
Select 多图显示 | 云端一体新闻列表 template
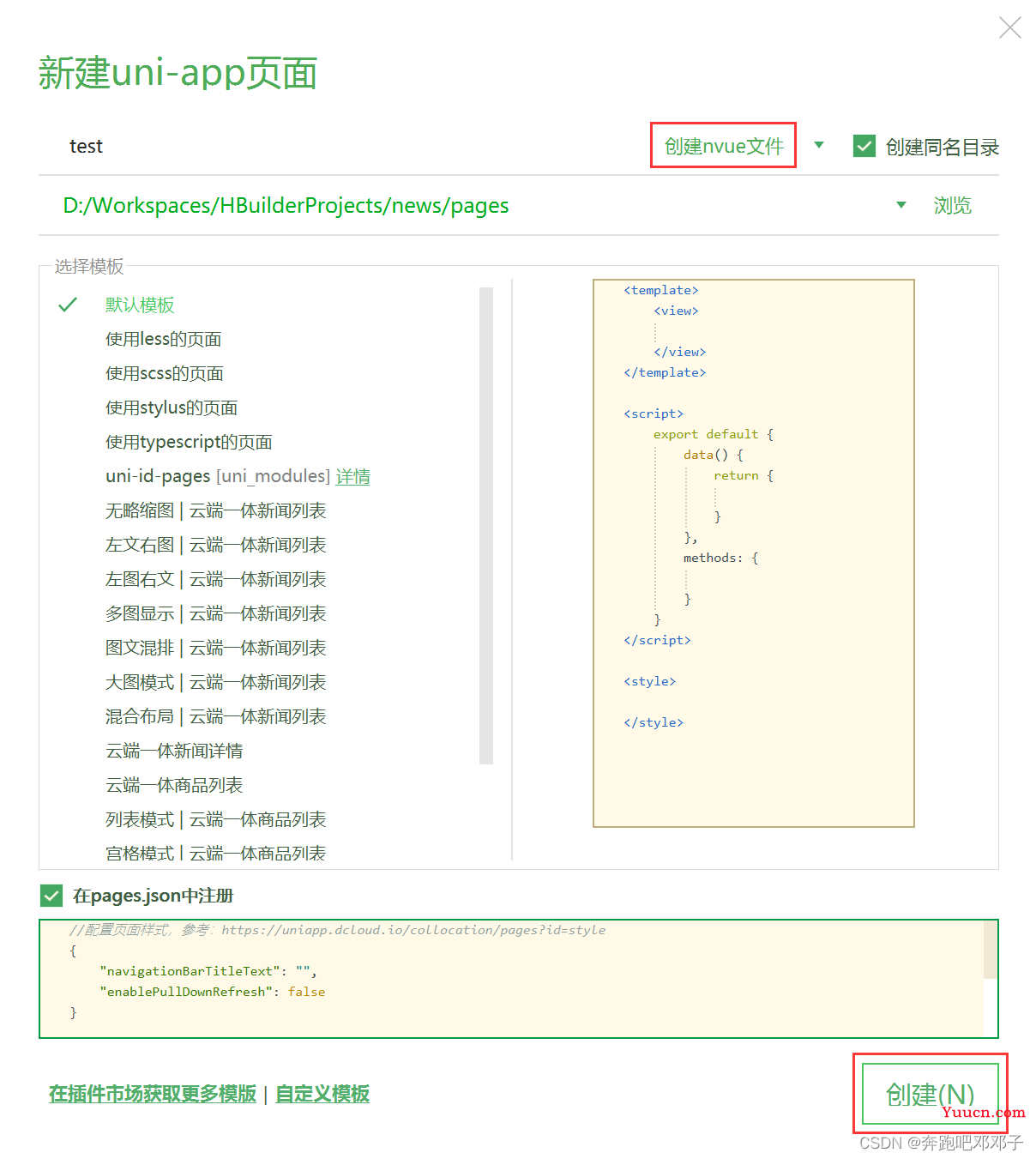pos(215,614)
